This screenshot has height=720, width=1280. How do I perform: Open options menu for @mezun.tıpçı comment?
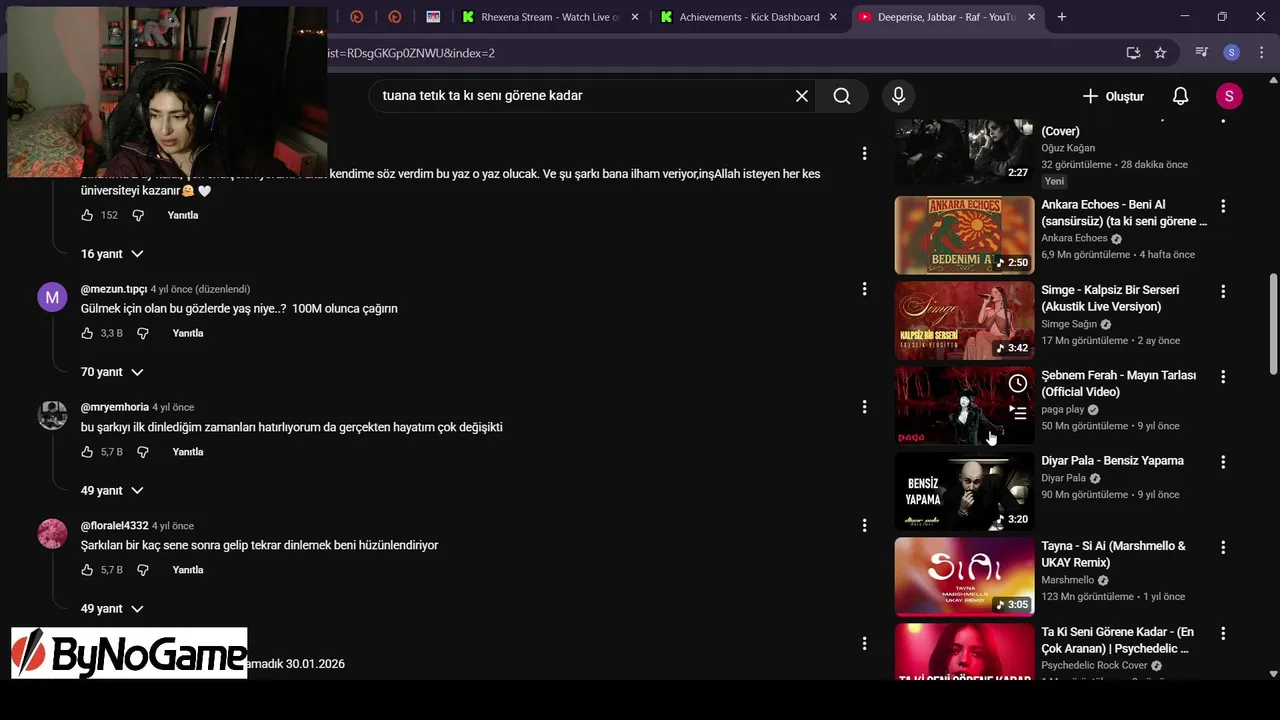click(x=864, y=289)
